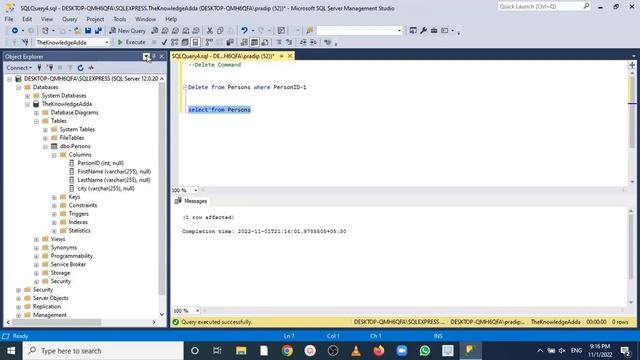This screenshot has height=360, width=640.
Task: Open editor zoom 100 % dropdown
Action: [x=196, y=190]
